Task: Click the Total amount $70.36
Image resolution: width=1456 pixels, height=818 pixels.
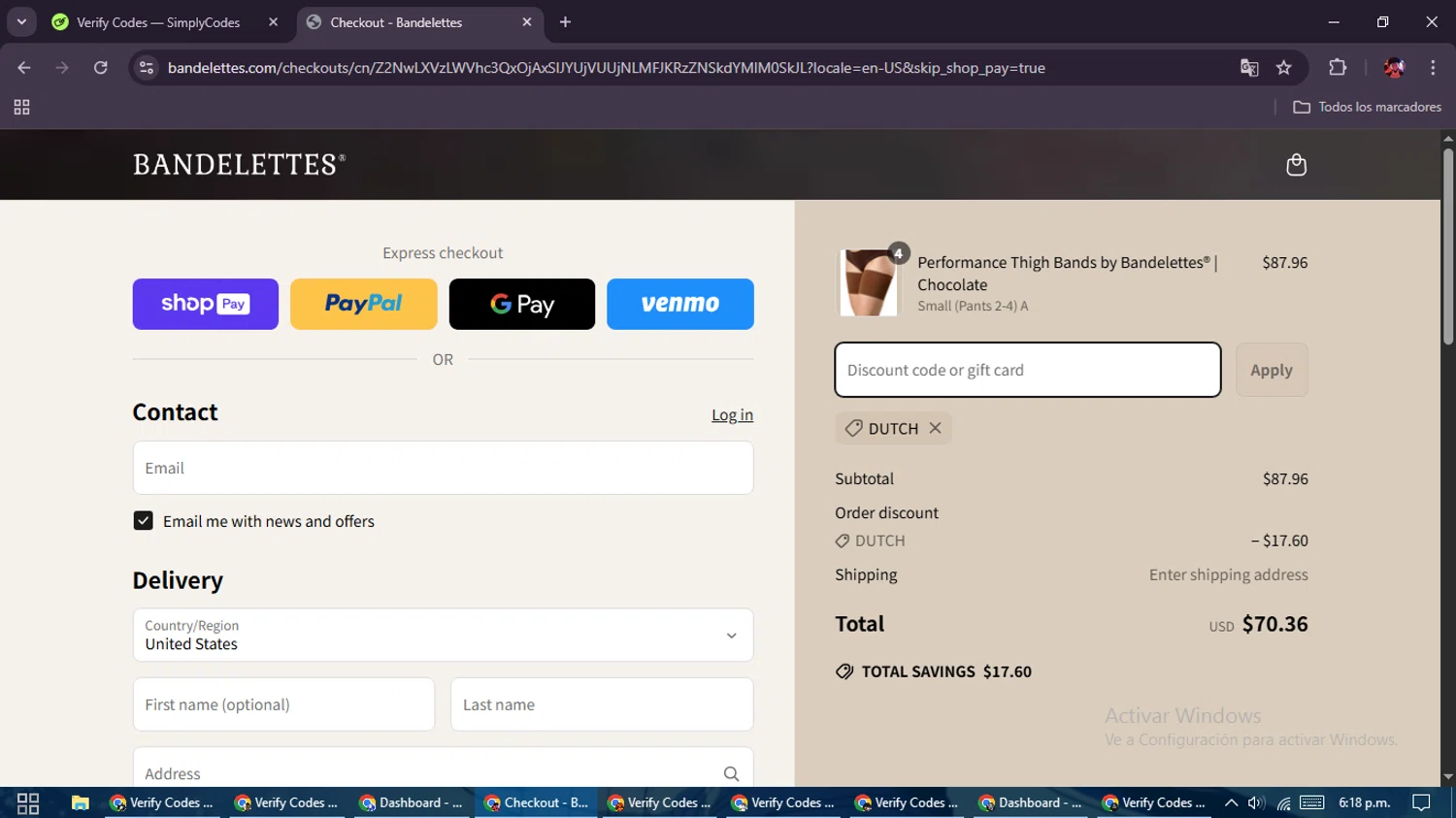Action: point(1274,624)
